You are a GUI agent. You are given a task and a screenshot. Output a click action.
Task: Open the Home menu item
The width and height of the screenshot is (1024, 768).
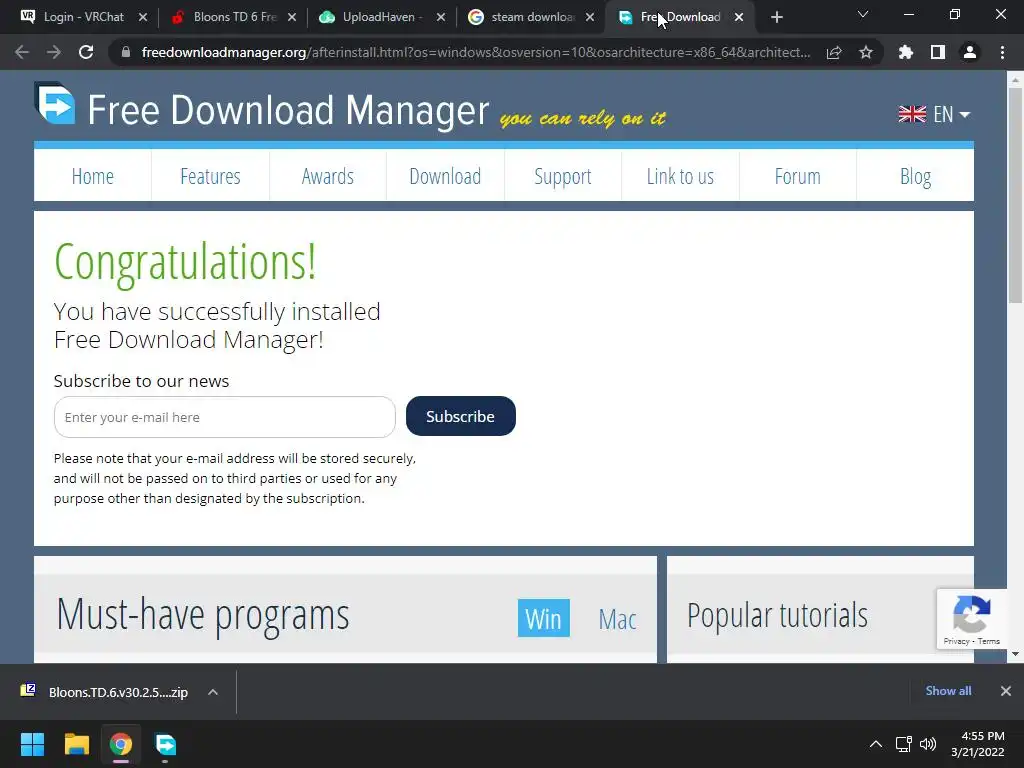point(93,176)
